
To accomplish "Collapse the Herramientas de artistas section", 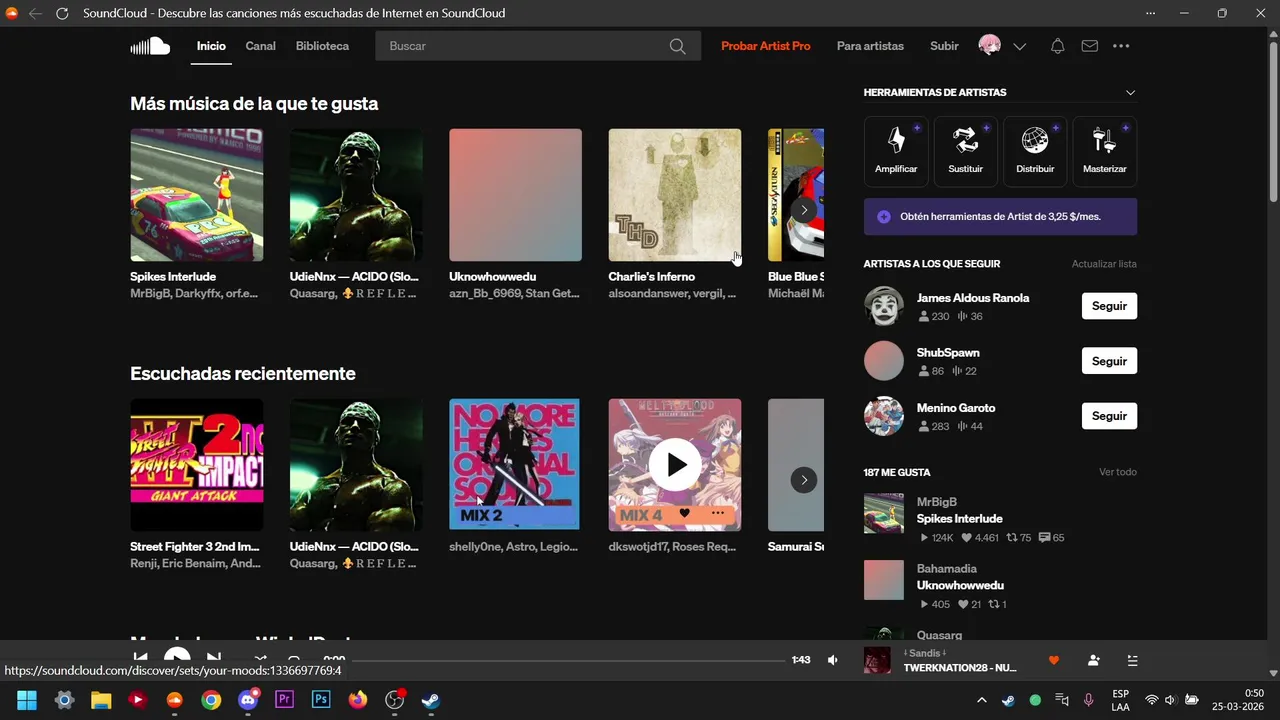I will [1130, 92].
